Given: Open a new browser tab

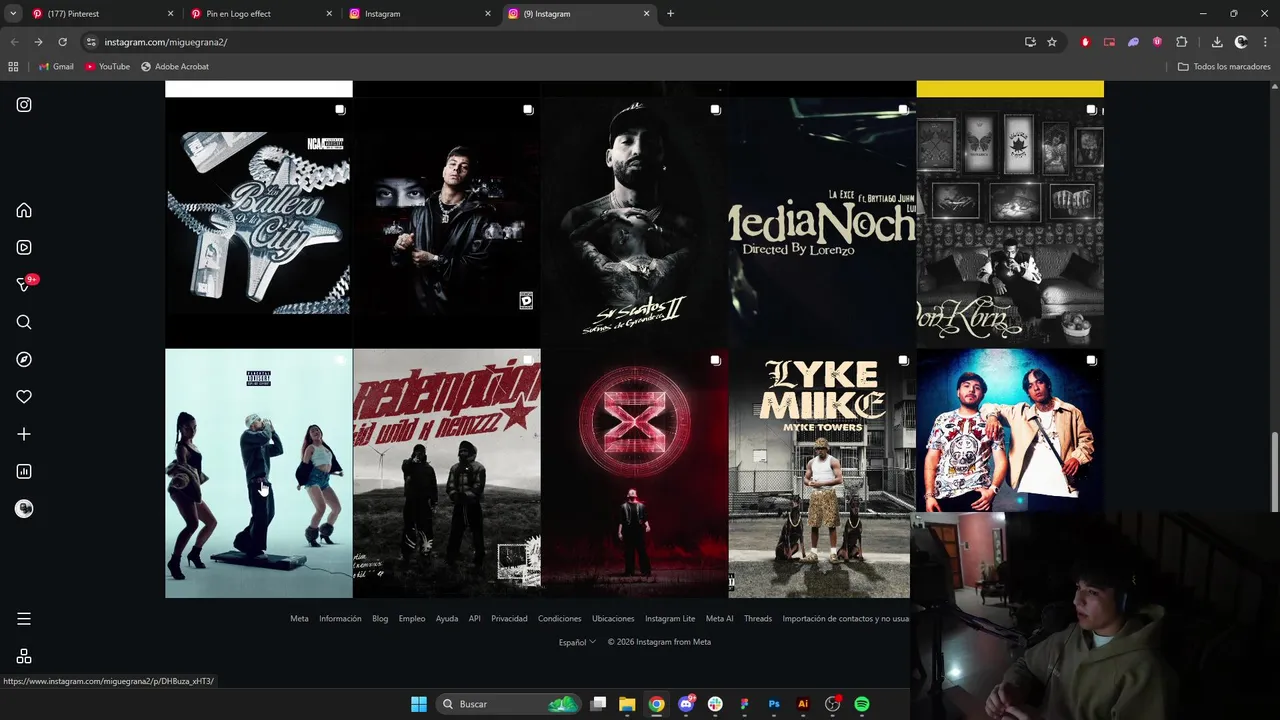Looking at the screenshot, I should [670, 14].
